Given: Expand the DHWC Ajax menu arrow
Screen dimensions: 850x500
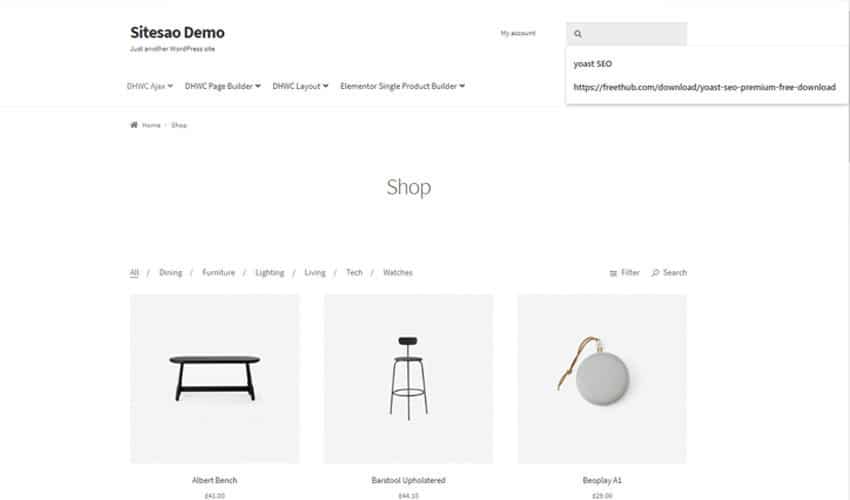Looking at the screenshot, I should 170,86.
